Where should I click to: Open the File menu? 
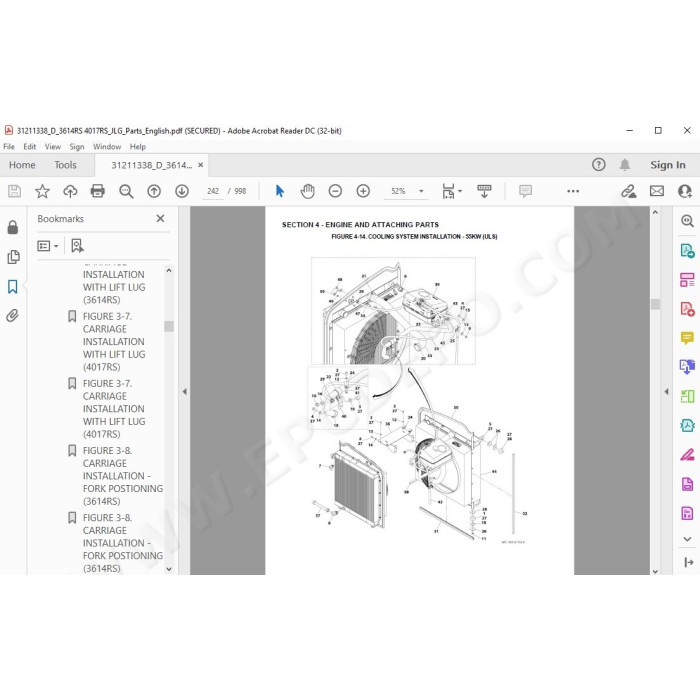[9, 146]
